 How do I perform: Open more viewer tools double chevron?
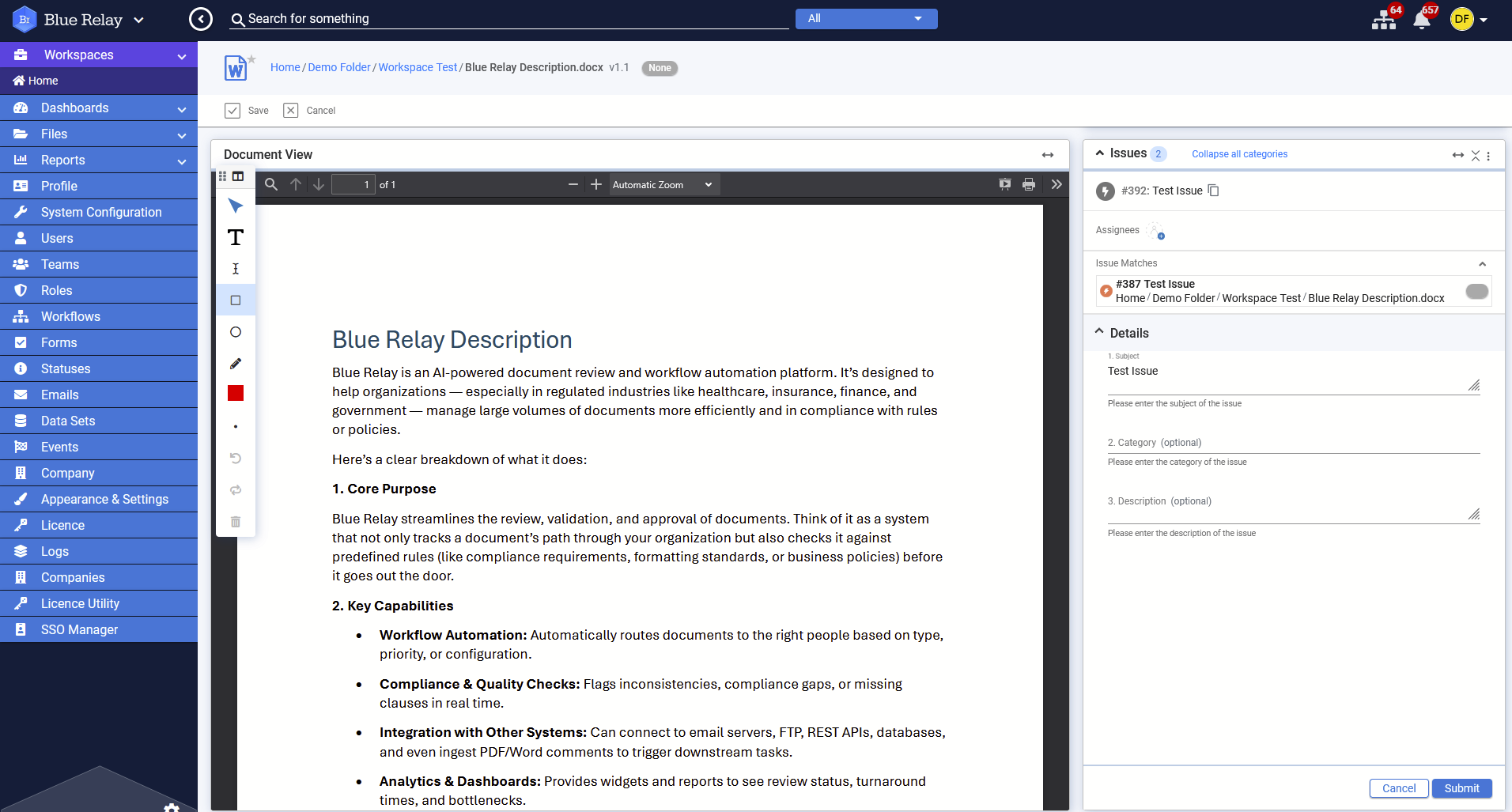[x=1057, y=184]
